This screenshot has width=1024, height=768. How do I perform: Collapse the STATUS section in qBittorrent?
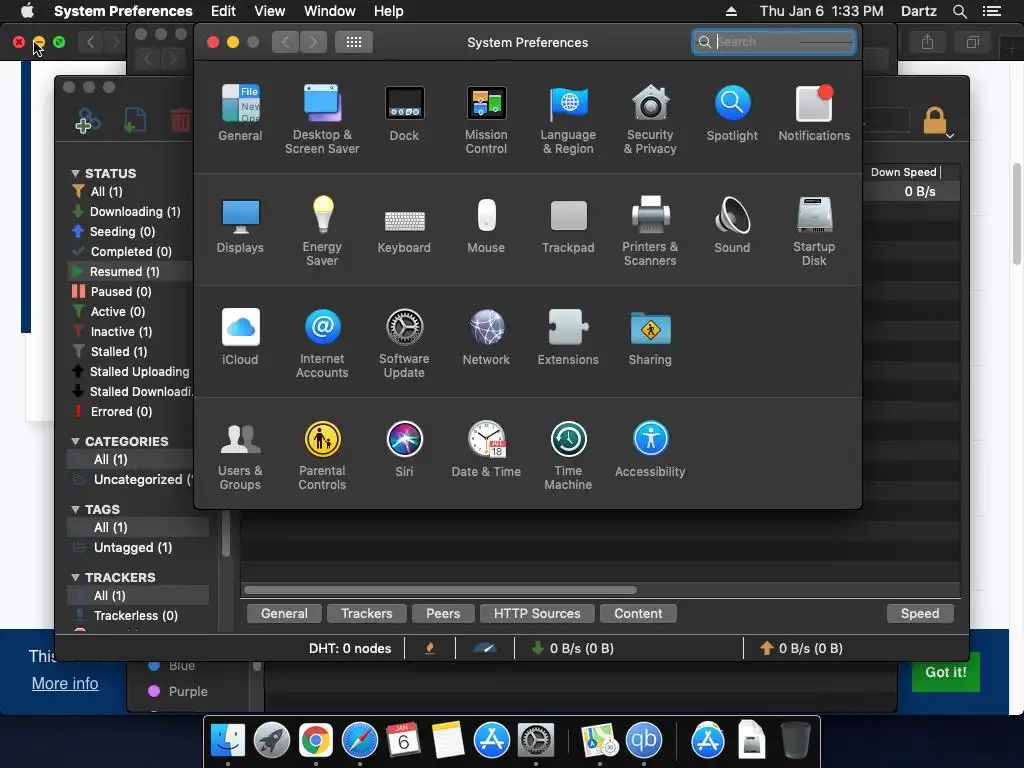tap(75, 174)
